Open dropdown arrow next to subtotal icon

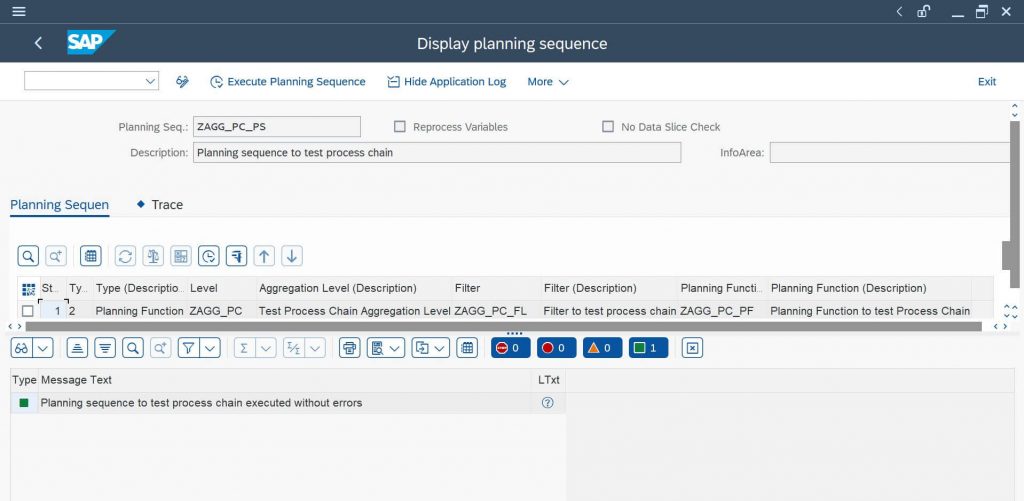[315, 348]
